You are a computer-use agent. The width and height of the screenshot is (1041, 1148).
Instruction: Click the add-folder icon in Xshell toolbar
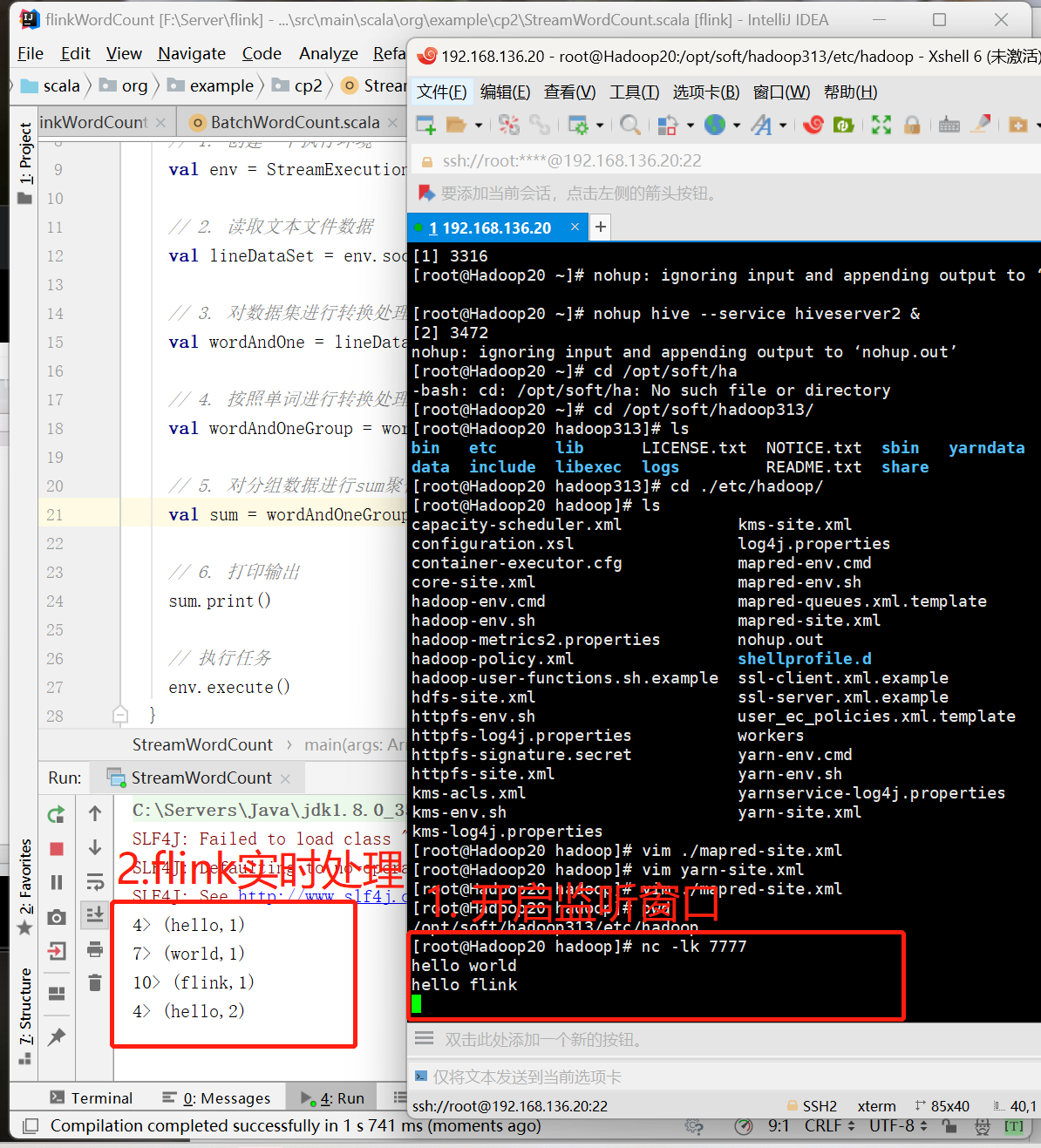pos(1017,126)
